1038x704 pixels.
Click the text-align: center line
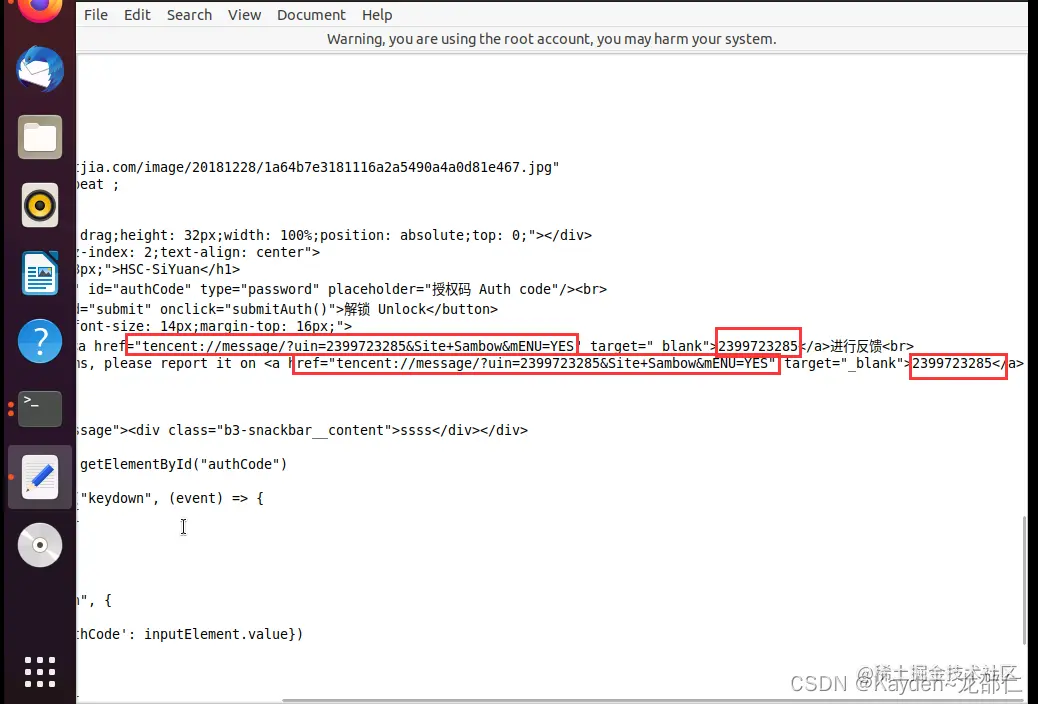[x=199, y=252]
